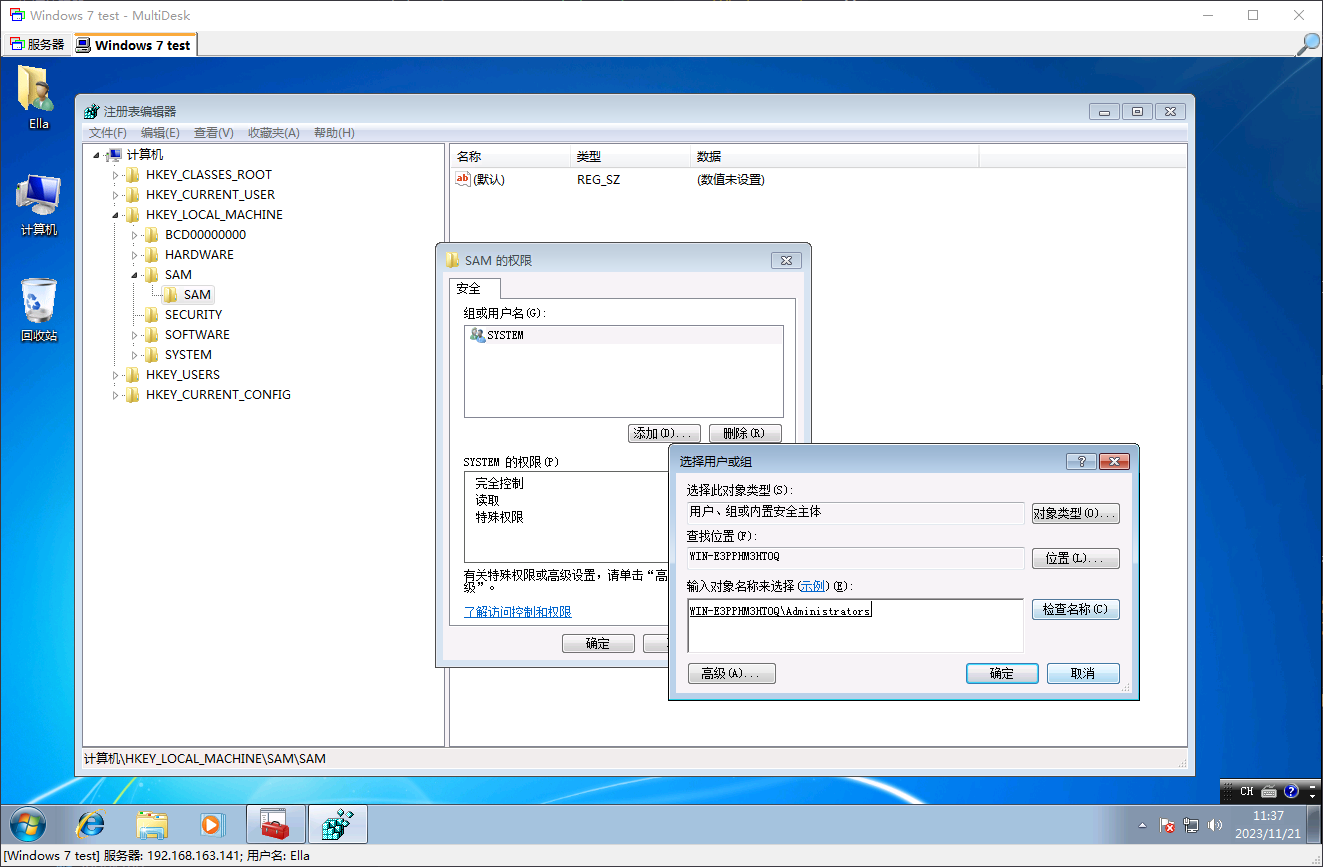Viewport: 1323px width, 867px height.
Task: Click the Windows Start orb
Action: click(x=27, y=825)
